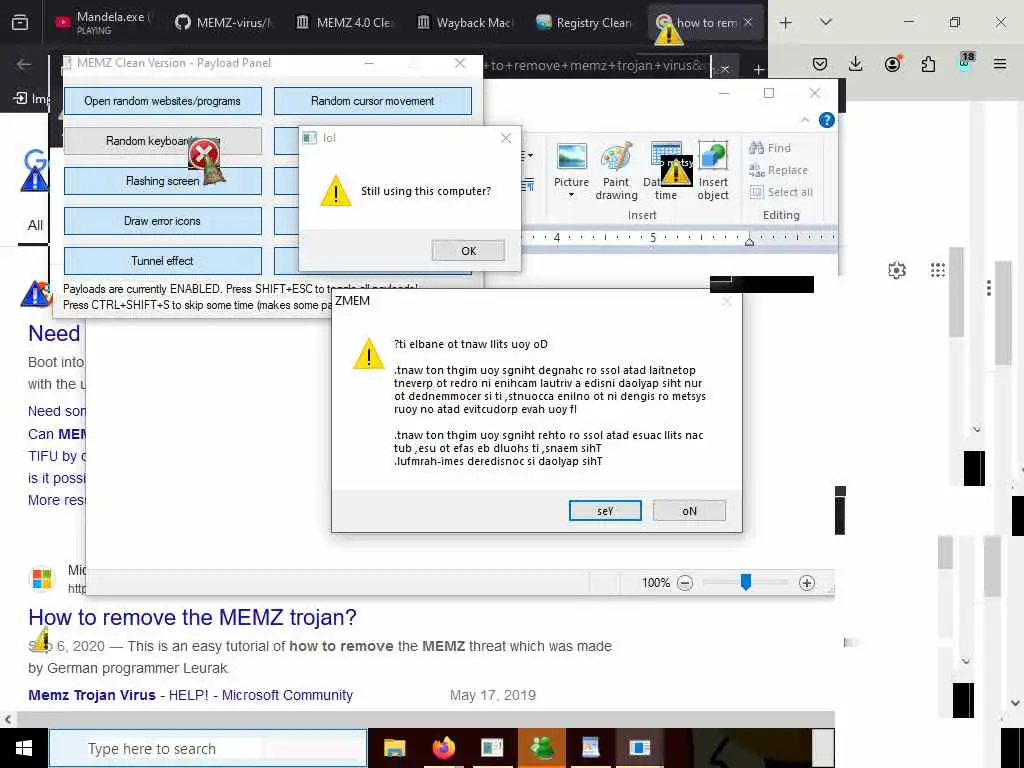Click the WordPad zoom slider thumb
This screenshot has height=768, width=1024.
pos(746,581)
